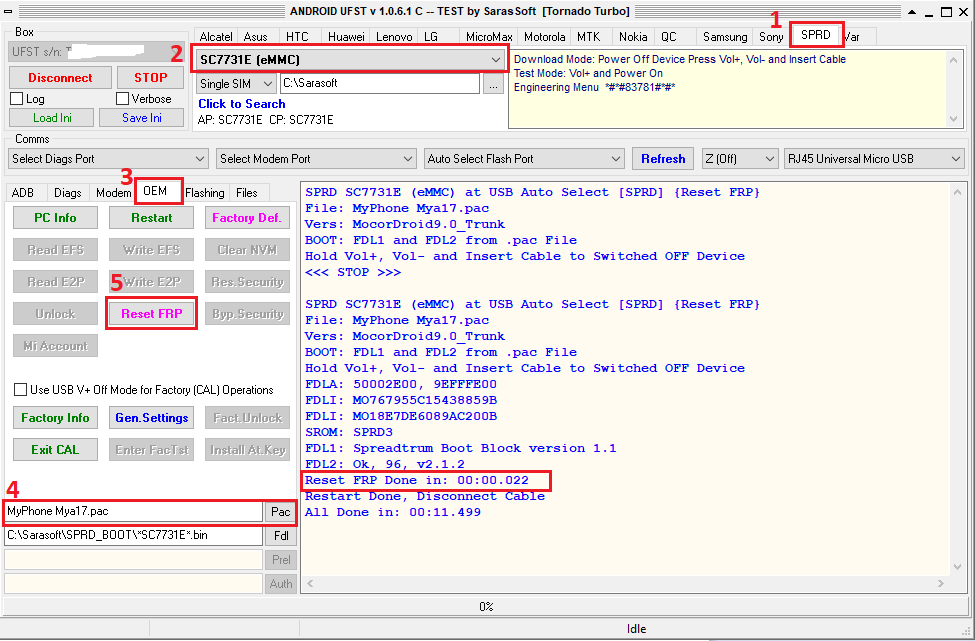
Task: Click the C:\Sarasoft path field
Action: point(381,83)
